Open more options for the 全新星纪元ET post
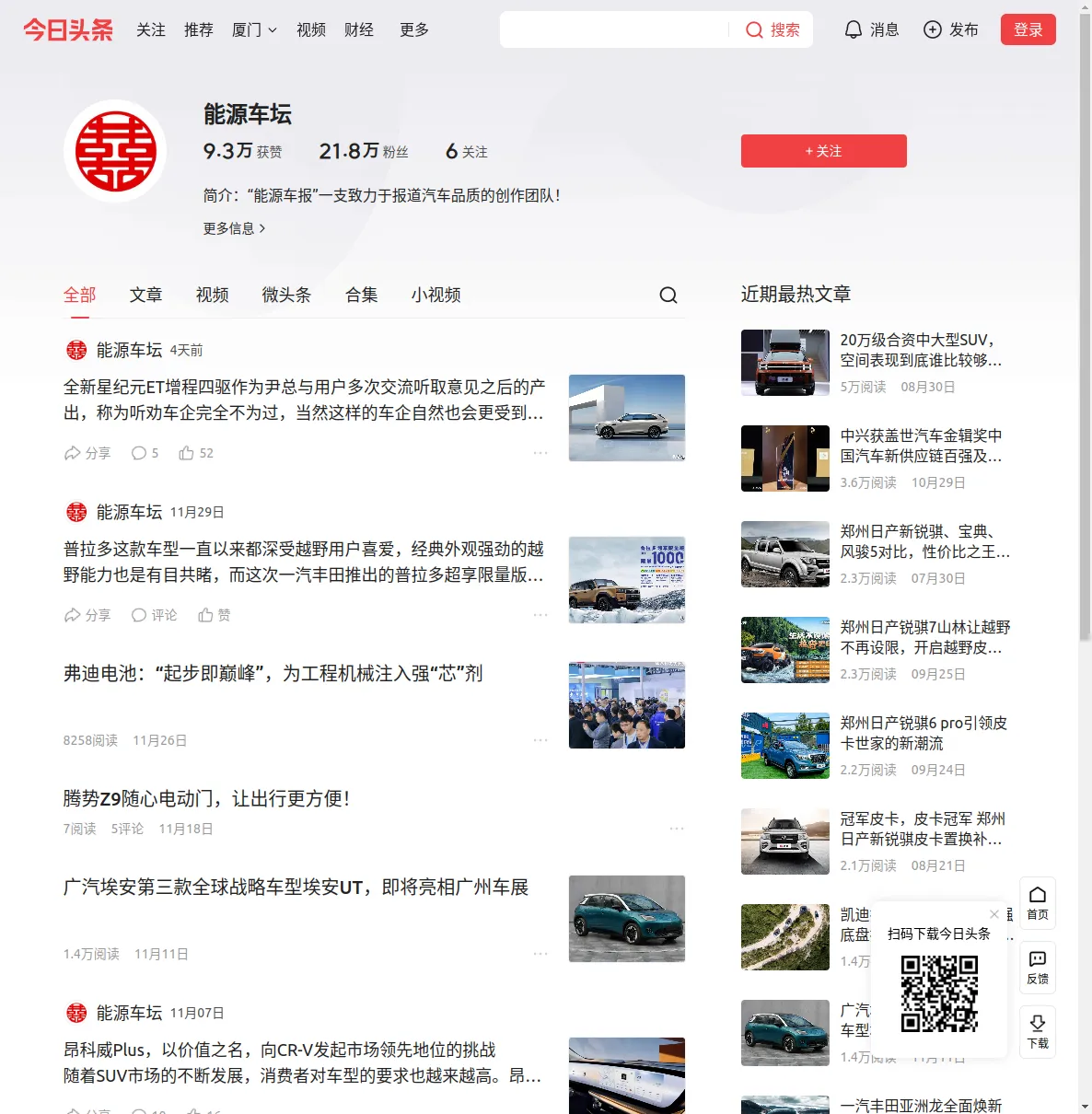 tap(540, 453)
